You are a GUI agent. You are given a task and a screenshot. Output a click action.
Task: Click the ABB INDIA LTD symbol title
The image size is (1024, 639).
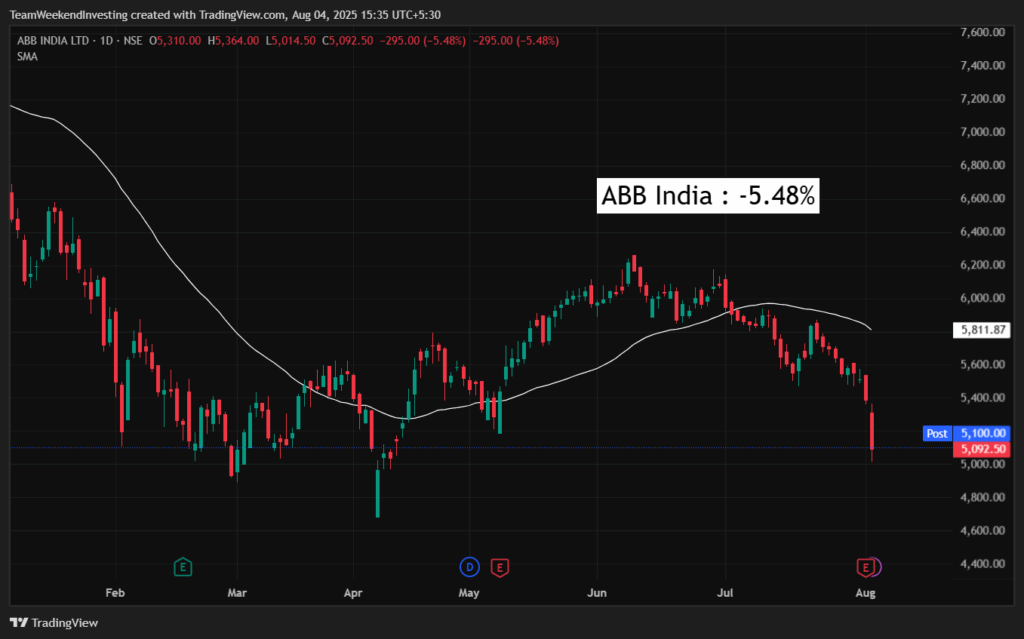[x=53, y=41]
